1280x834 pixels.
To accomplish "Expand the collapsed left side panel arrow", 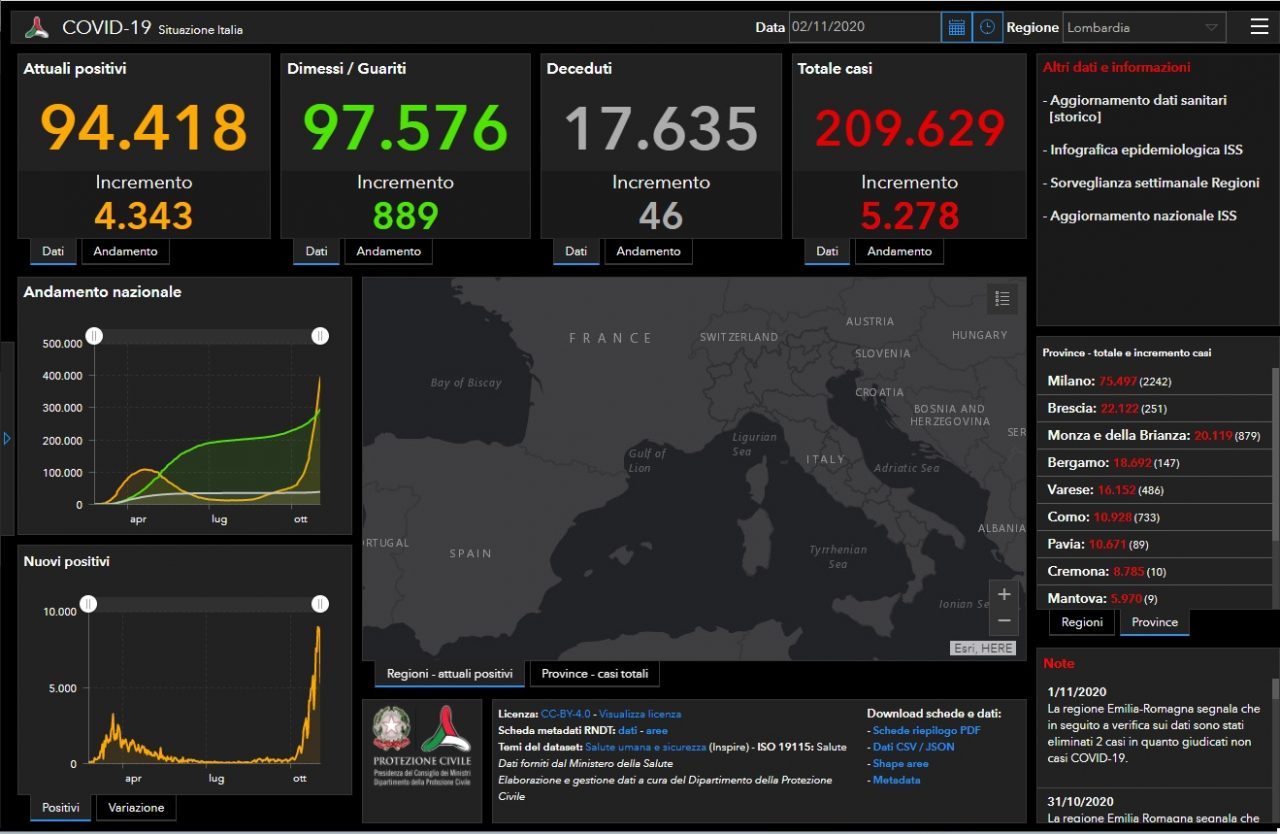I will [x=7, y=438].
